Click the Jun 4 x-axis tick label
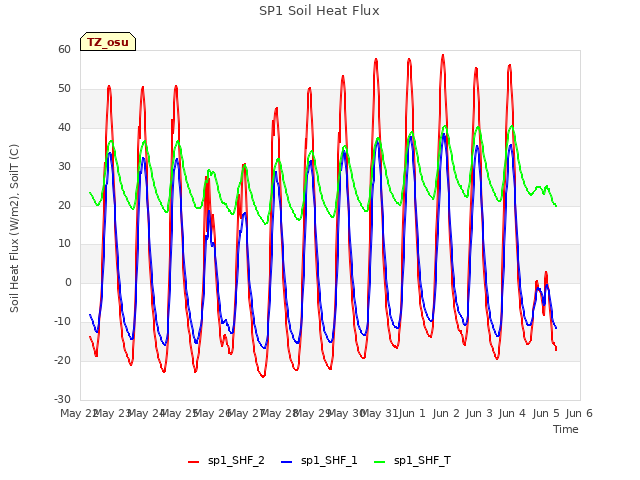This screenshot has height=480, width=640. click(x=512, y=413)
